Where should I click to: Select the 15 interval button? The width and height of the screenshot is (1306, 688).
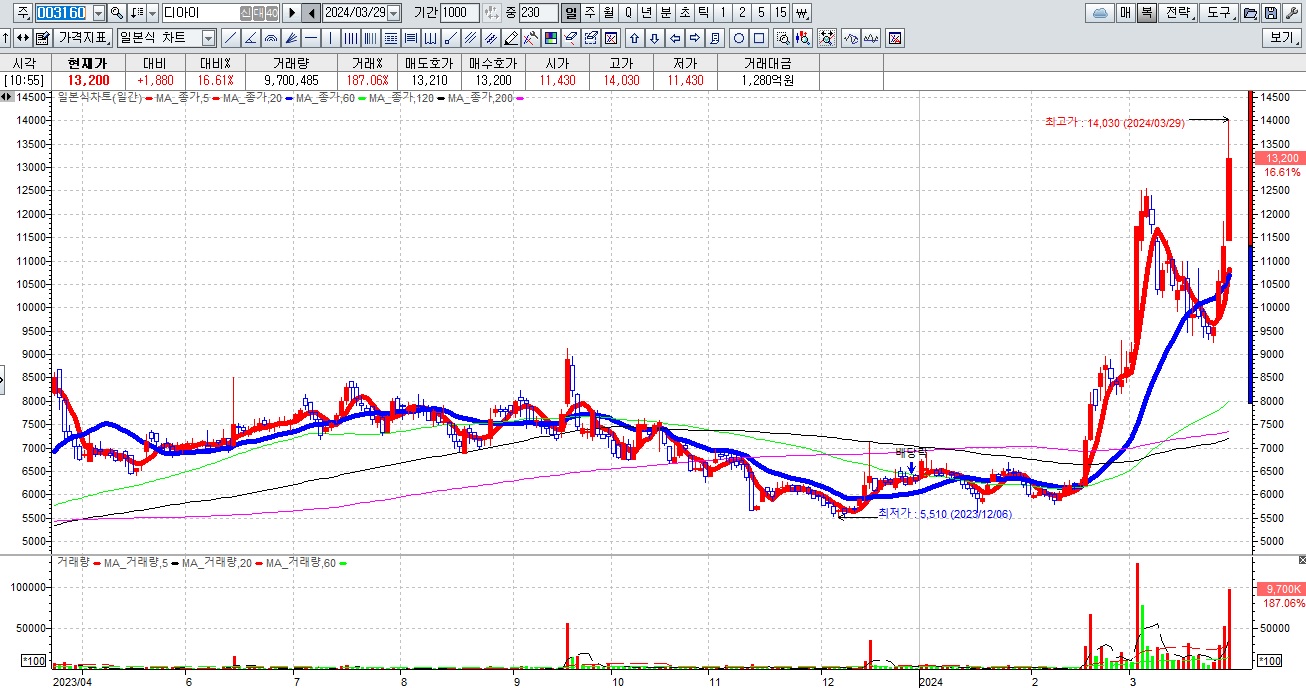781,13
